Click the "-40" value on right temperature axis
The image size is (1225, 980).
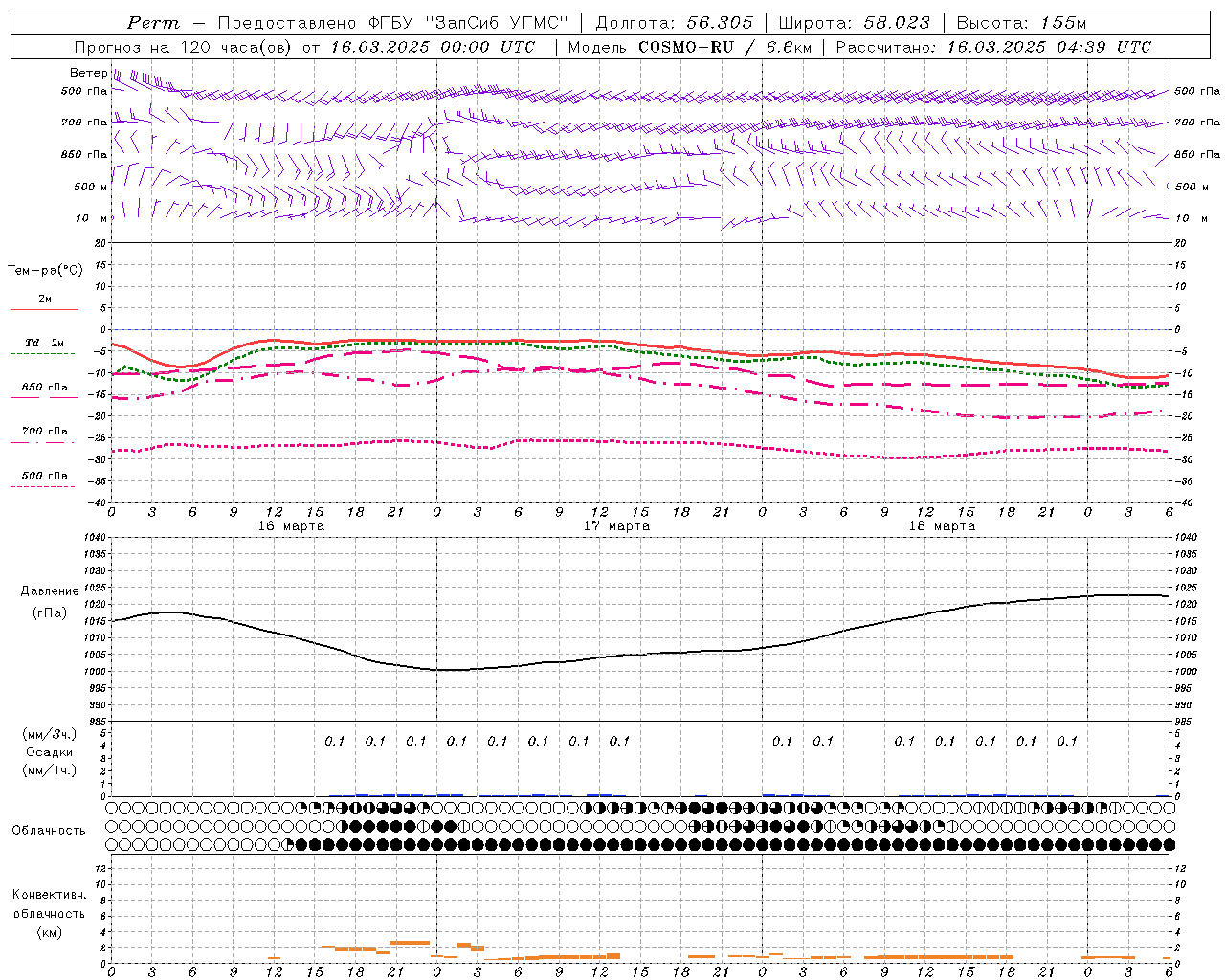[x=1184, y=502]
